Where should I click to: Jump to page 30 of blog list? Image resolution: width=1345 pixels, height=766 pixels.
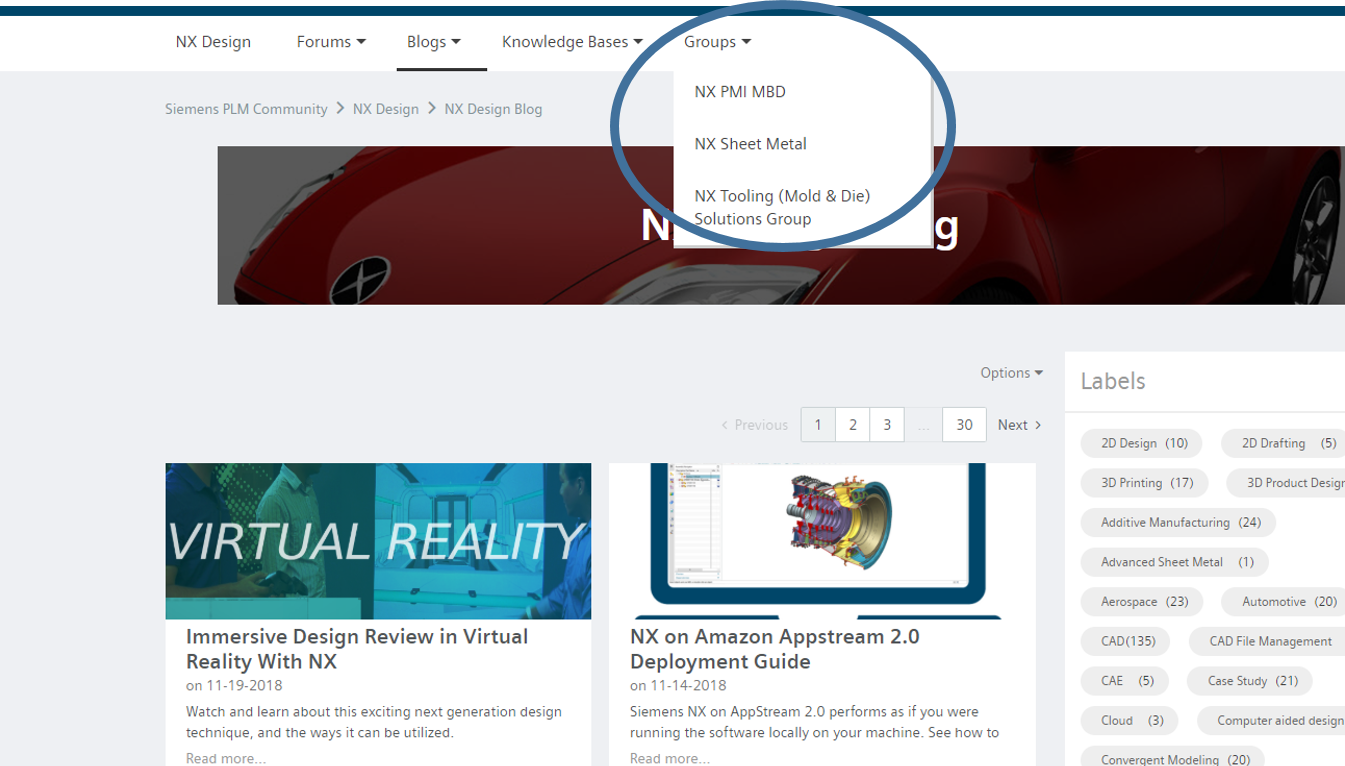[964, 425]
